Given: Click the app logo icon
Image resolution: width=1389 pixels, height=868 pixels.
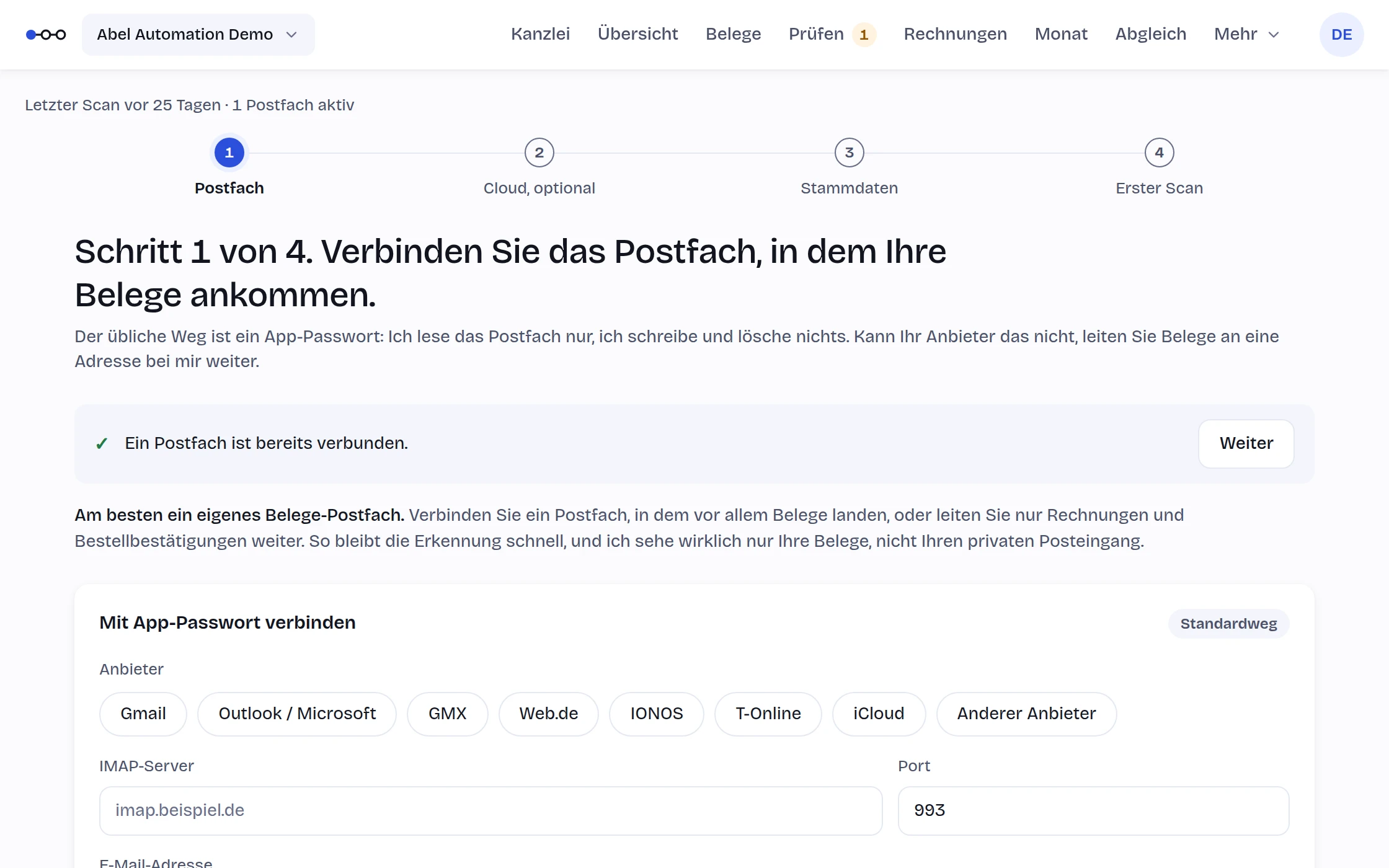Looking at the screenshot, I should (46, 35).
